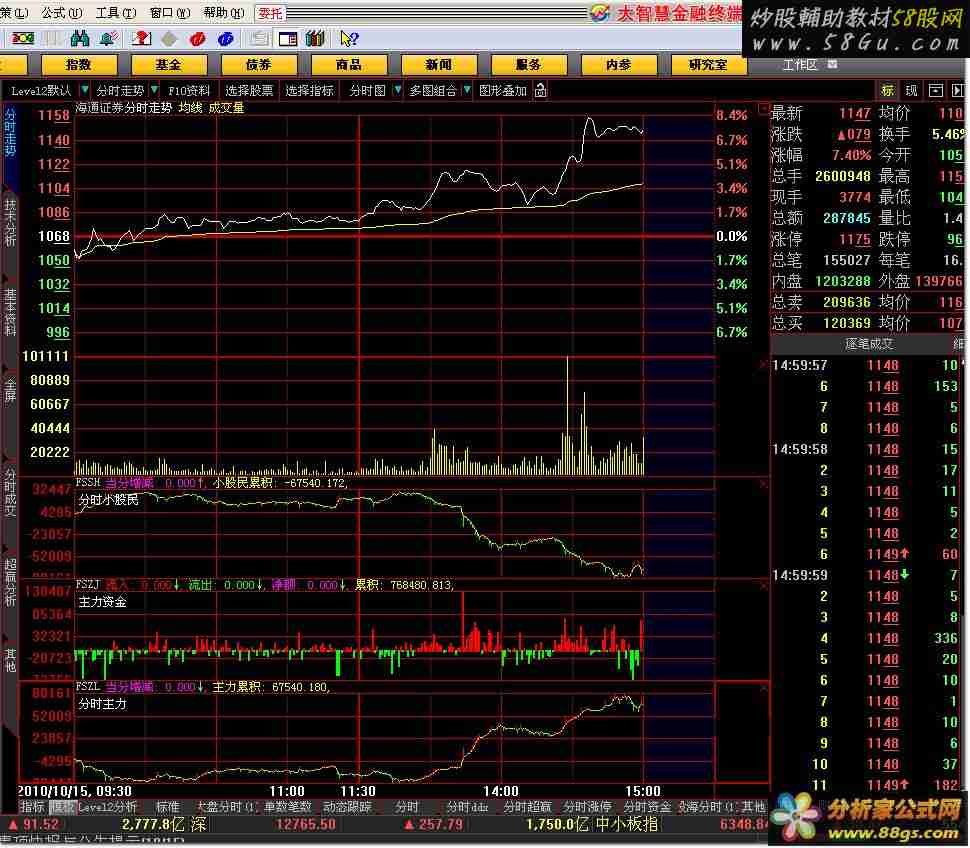Image resolution: width=970 pixels, height=848 pixels.
Task: Click the 中小板指 index label in status bar
Action: (626, 824)
